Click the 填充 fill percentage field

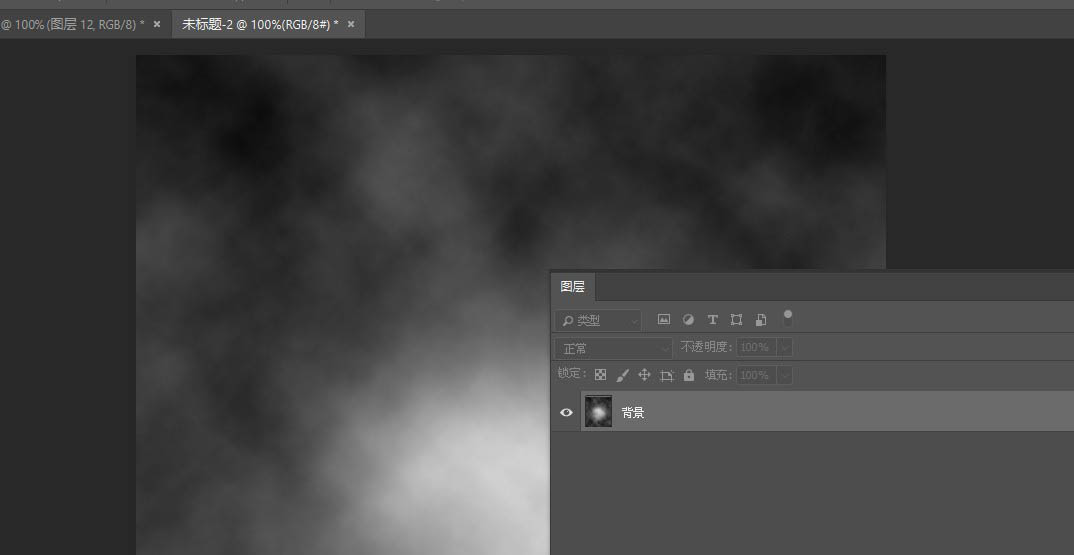click(x=754, y=375)
